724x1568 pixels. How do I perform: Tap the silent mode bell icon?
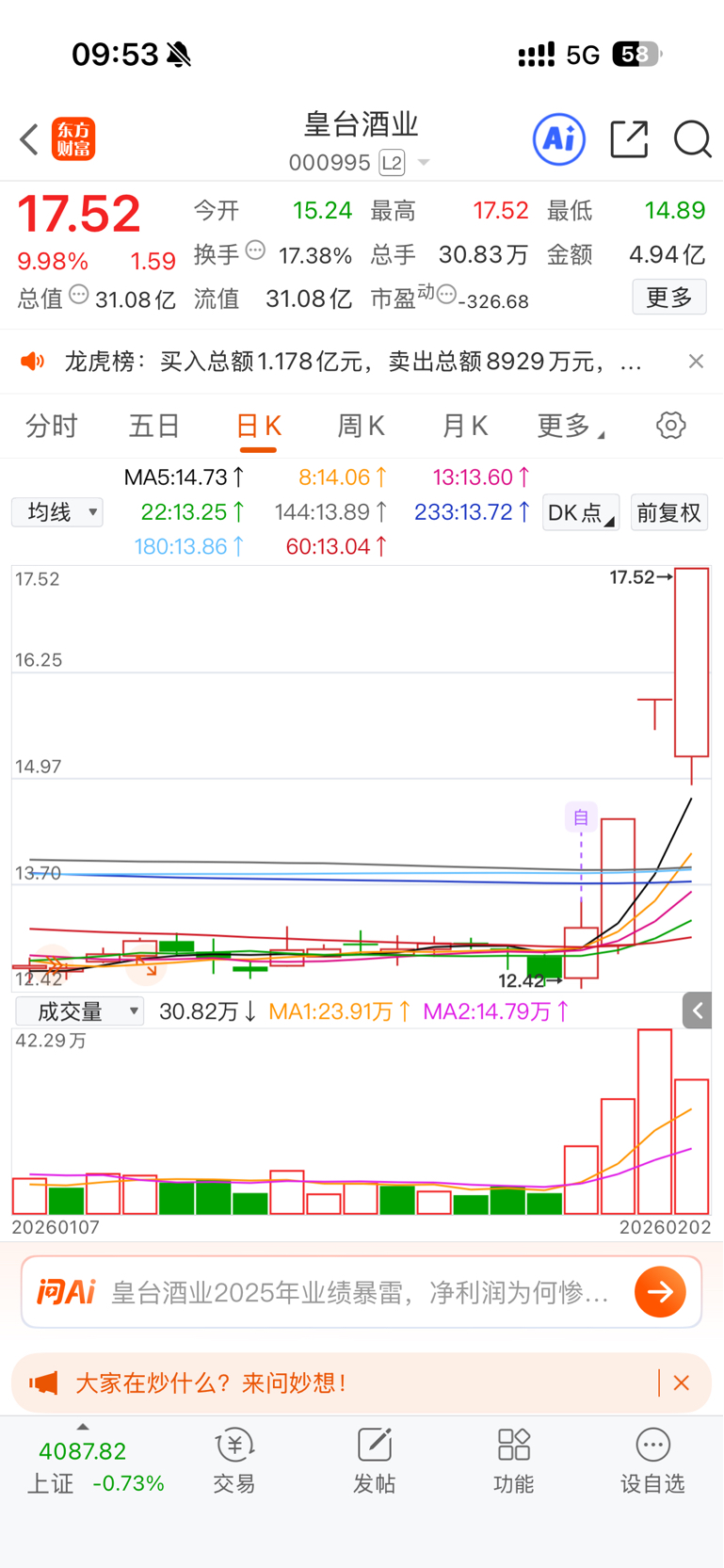[x=179, y=56]
